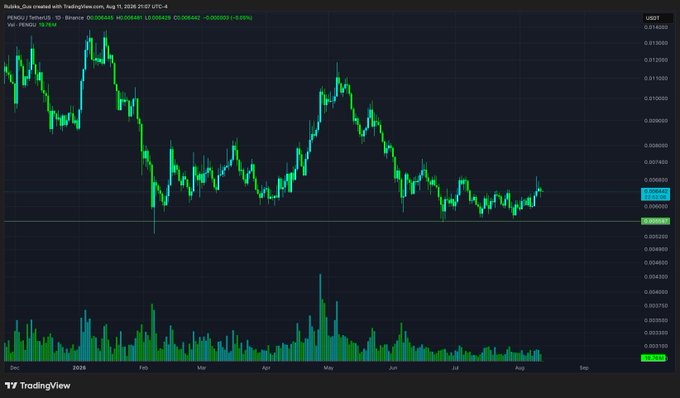Click the 0.004300 price scale label
Screen dimensions: 680x398
(656, 277)
